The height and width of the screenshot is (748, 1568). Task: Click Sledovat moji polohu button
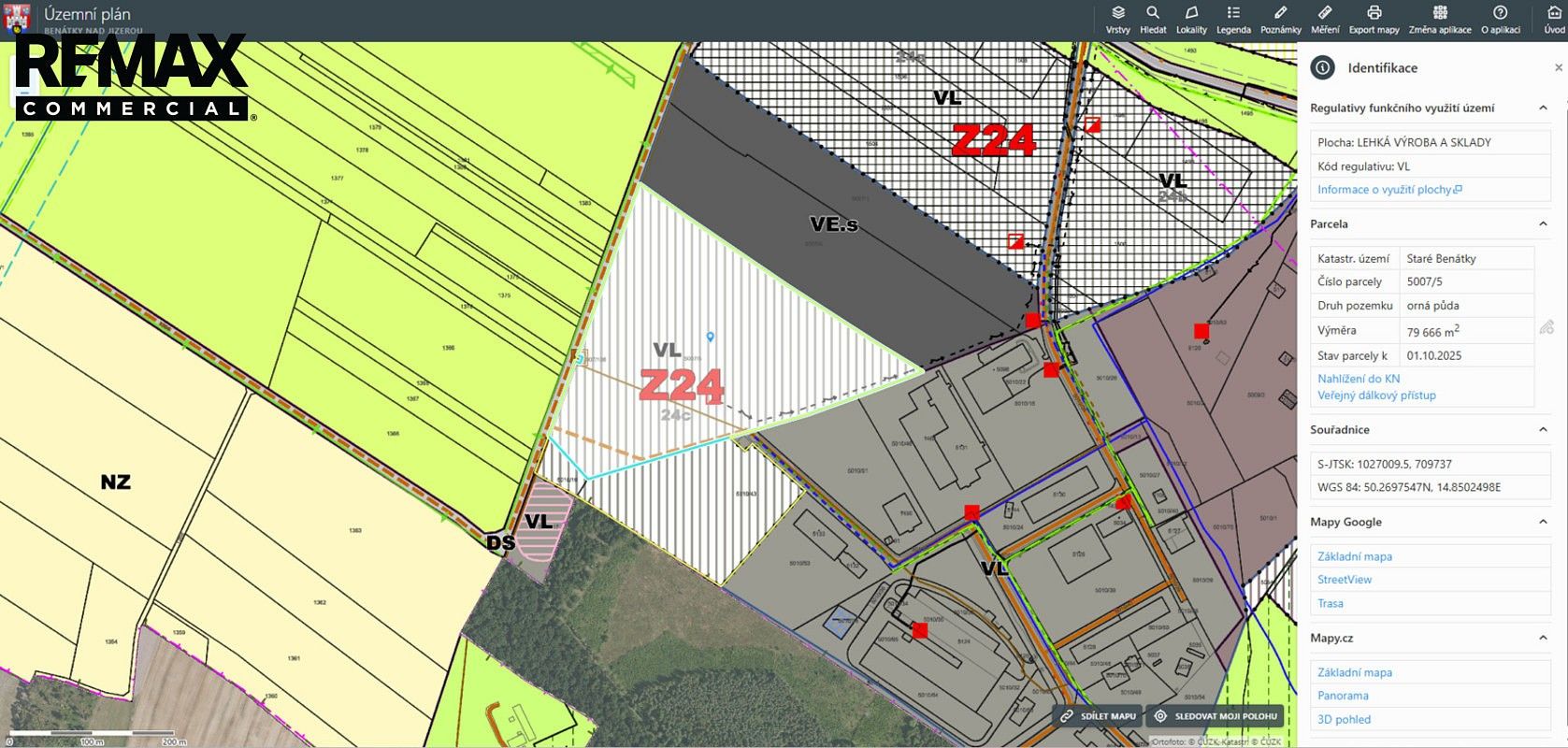point(1215,716)
